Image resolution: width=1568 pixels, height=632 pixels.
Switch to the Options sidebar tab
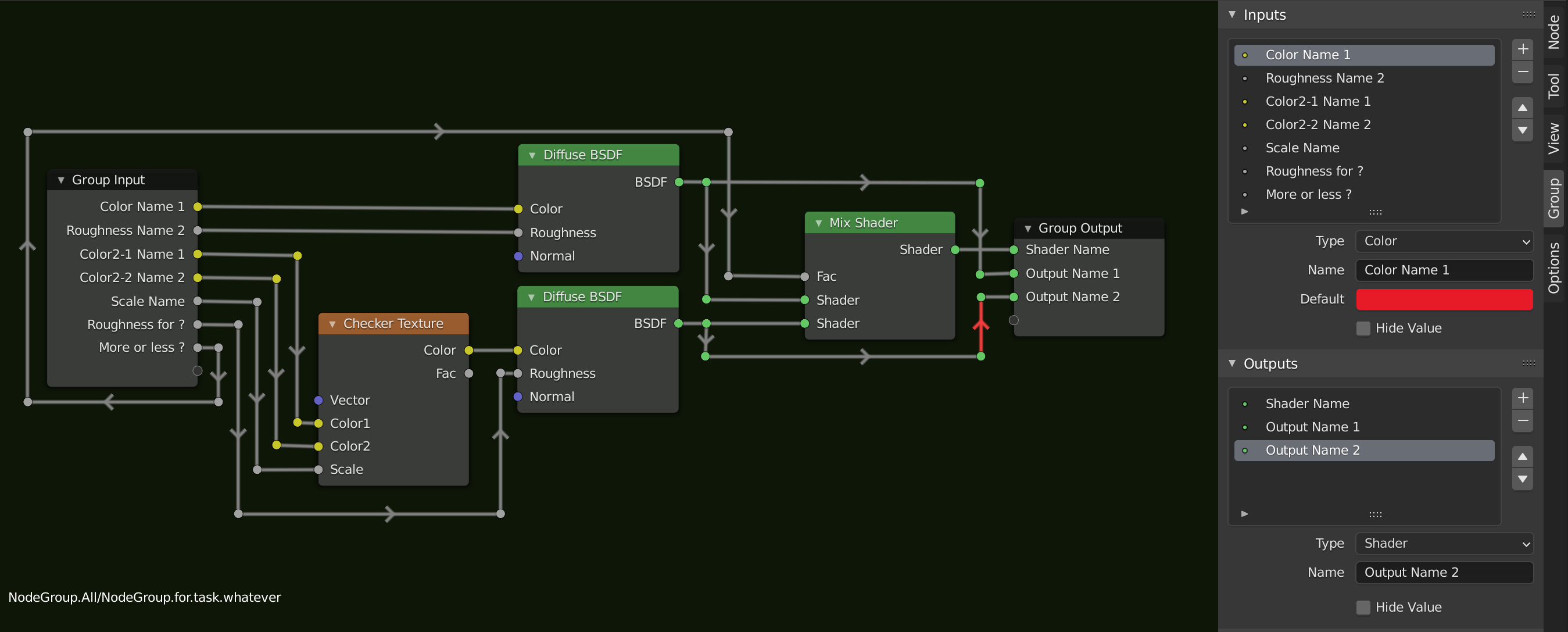[1554, 267]
